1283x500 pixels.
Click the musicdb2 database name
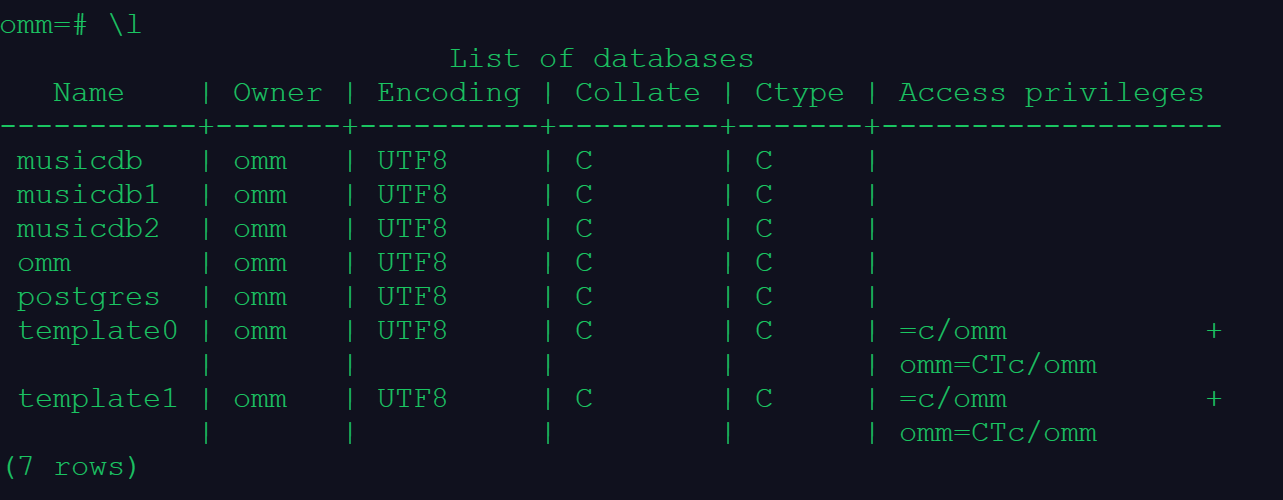(x=88, y=230)
